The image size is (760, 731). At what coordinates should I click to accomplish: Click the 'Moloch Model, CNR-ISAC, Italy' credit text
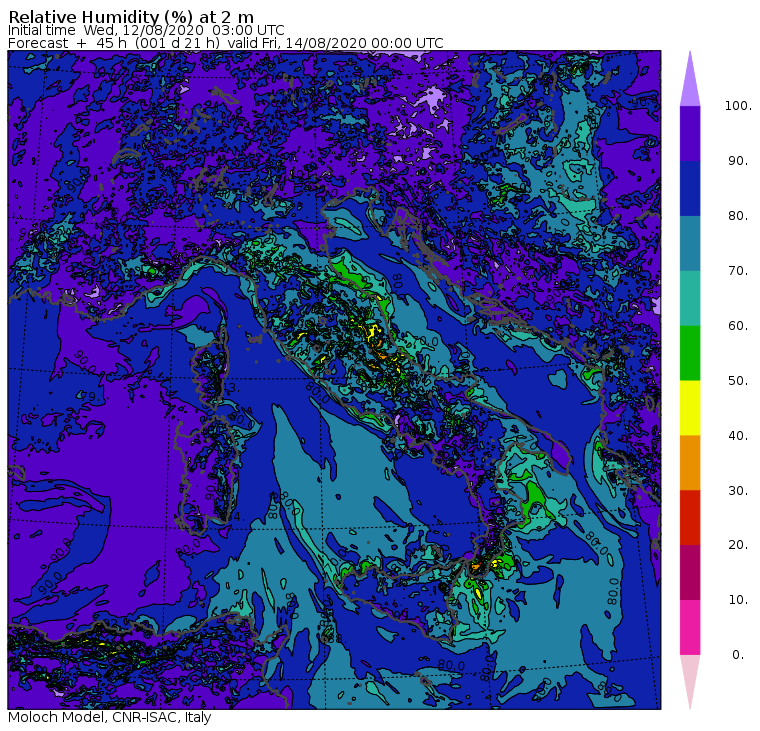click(110, 717)
